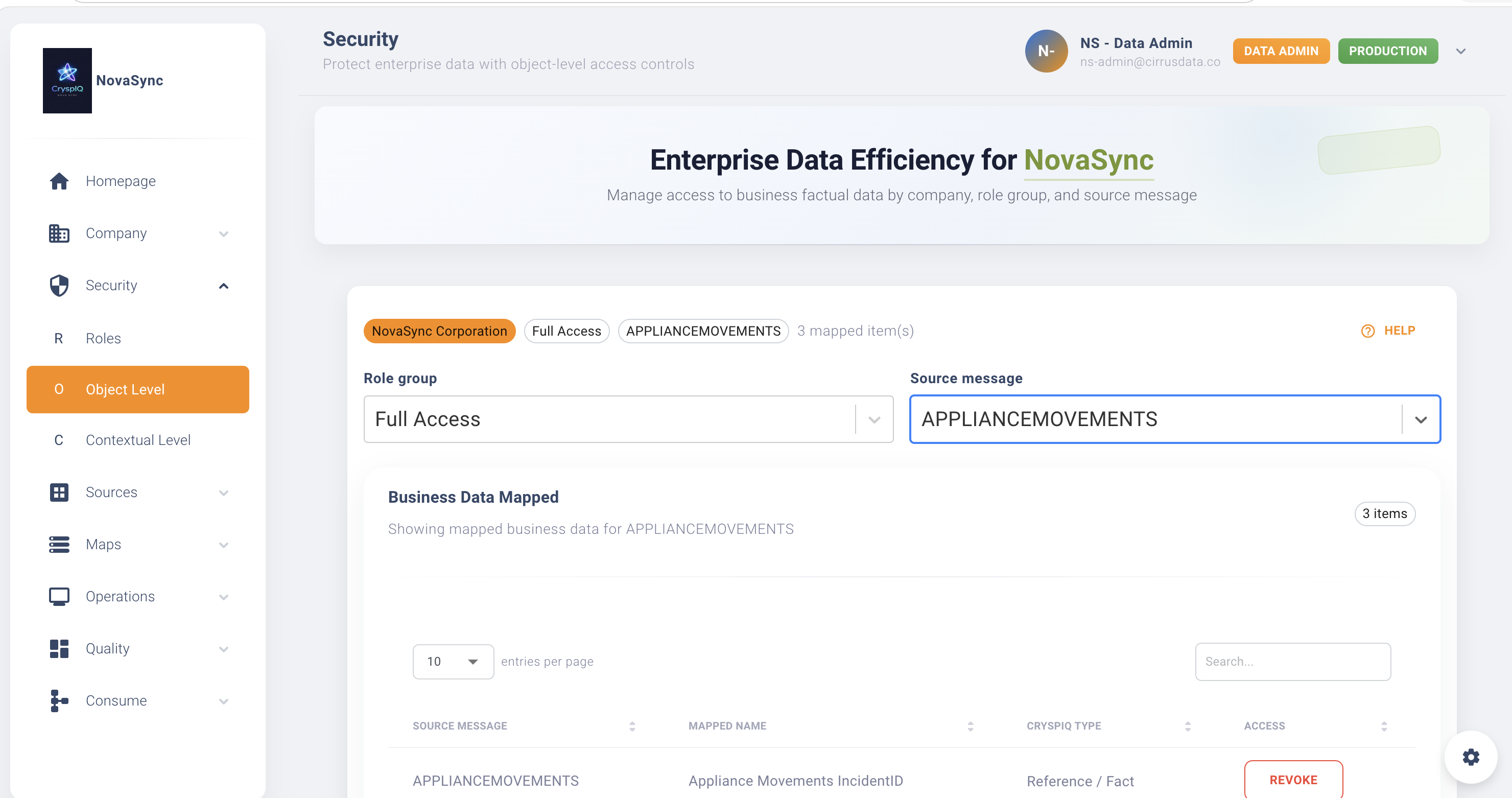Open the user profile dropdown chevron
This screenshot has height=798, width=1512.
(1461, 52)
